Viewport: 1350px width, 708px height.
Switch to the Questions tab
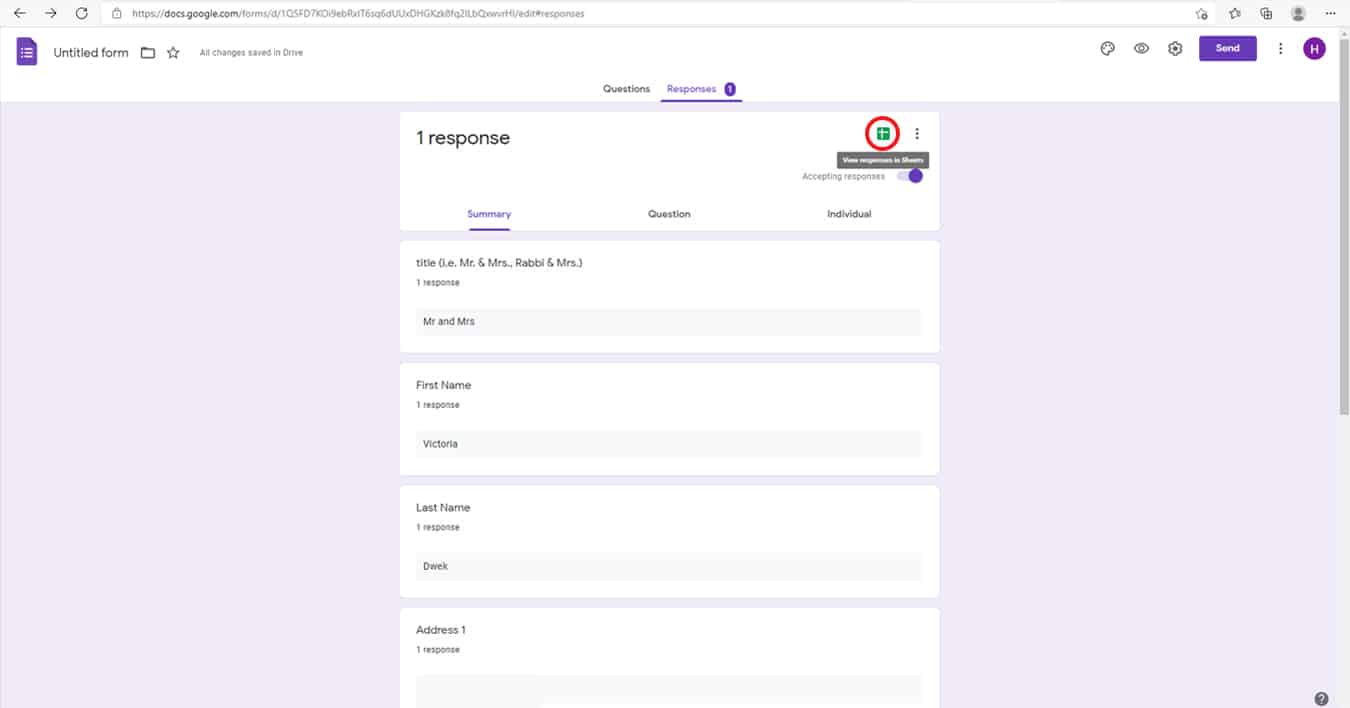coord(626,89)
